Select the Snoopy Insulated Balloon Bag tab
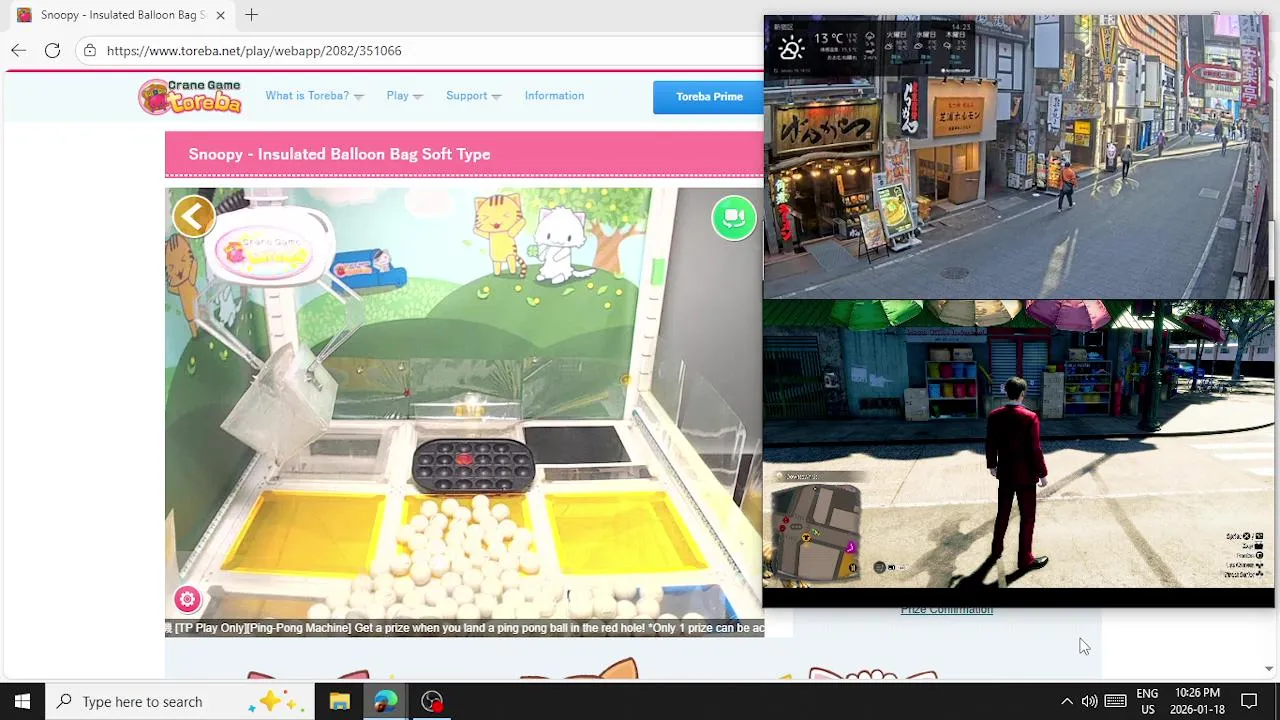This screenshot has width=1280, height=720. (x=120, y=15)
